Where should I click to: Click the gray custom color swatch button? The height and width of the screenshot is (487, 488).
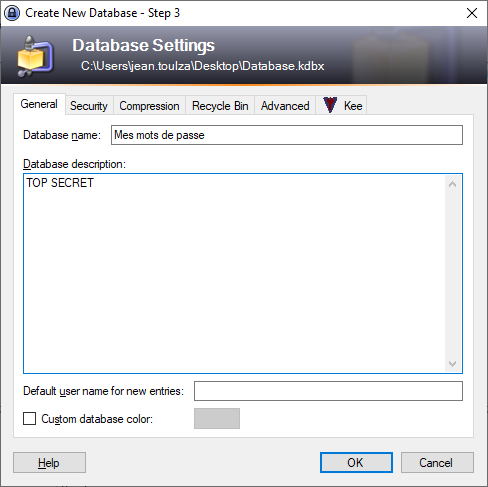[217, 418]
